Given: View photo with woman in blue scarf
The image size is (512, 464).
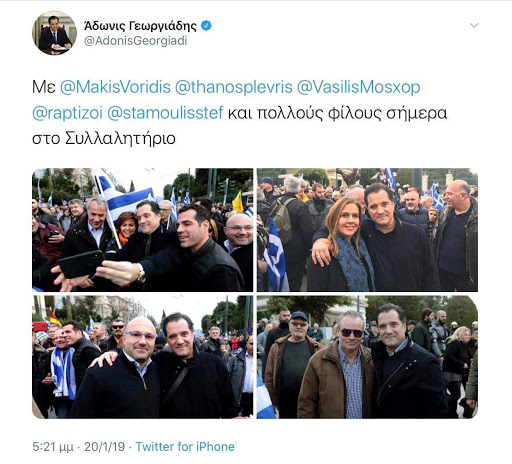Looking at the screenshot, I should point(367,230).
